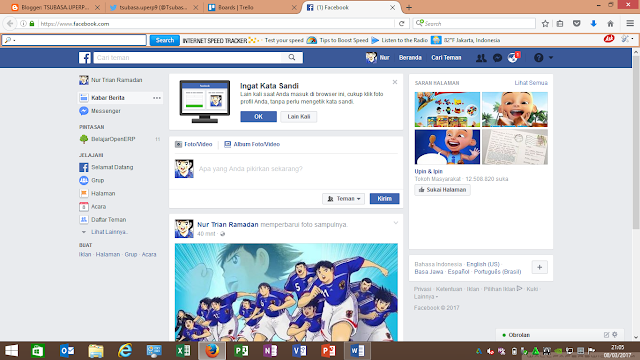
Task: Open the notifications globe icon
Action: [513, 58]
